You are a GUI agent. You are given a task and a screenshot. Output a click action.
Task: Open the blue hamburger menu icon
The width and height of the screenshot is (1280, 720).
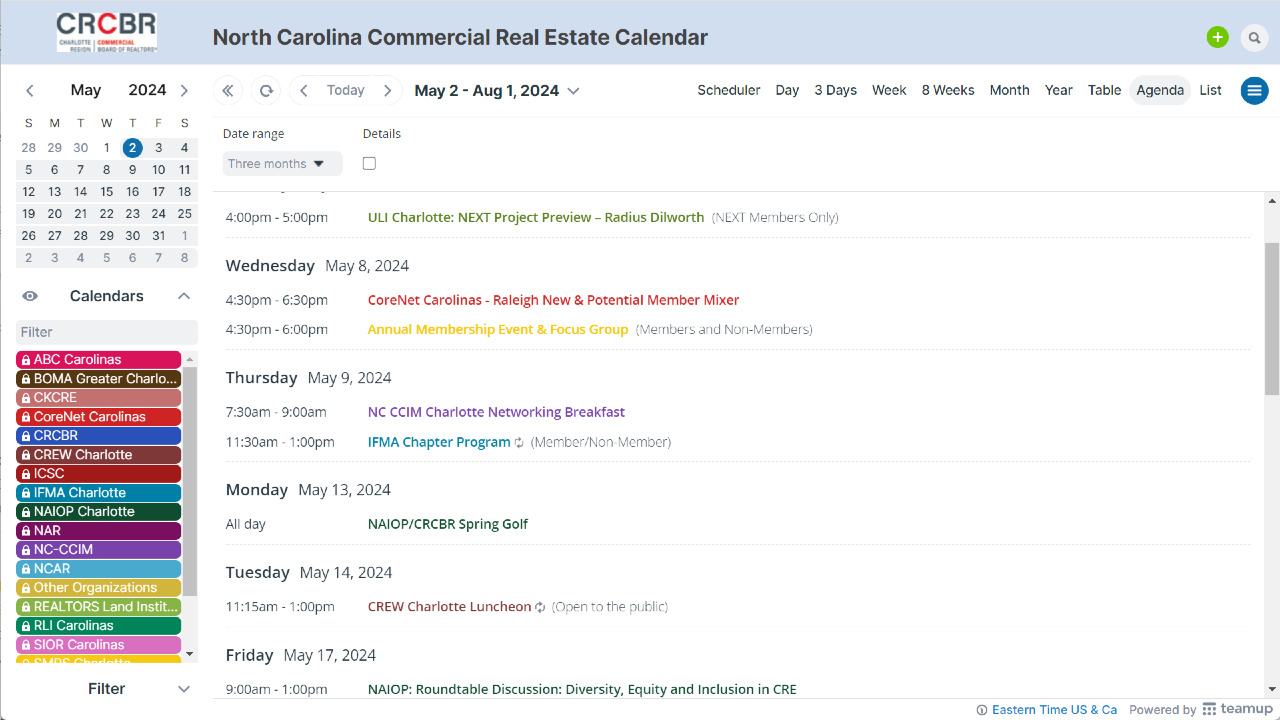(x=1254, y=90)
